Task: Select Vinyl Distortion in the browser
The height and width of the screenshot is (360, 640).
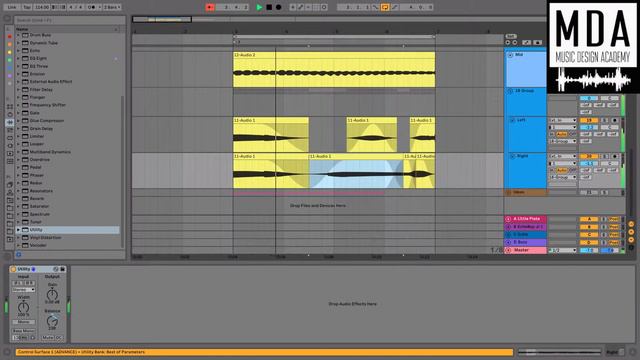Action: pos(45,238)
